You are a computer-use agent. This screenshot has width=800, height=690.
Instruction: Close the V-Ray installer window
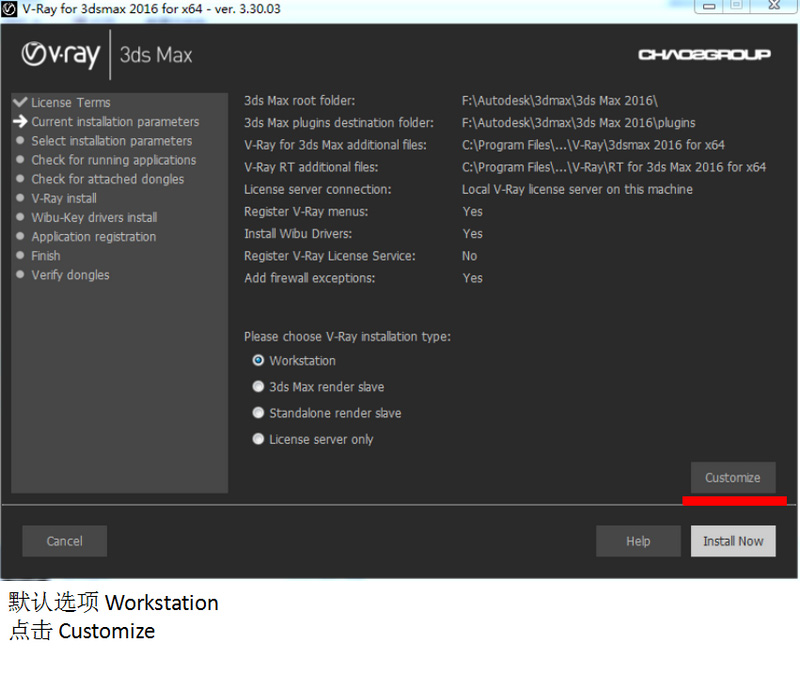774,6
